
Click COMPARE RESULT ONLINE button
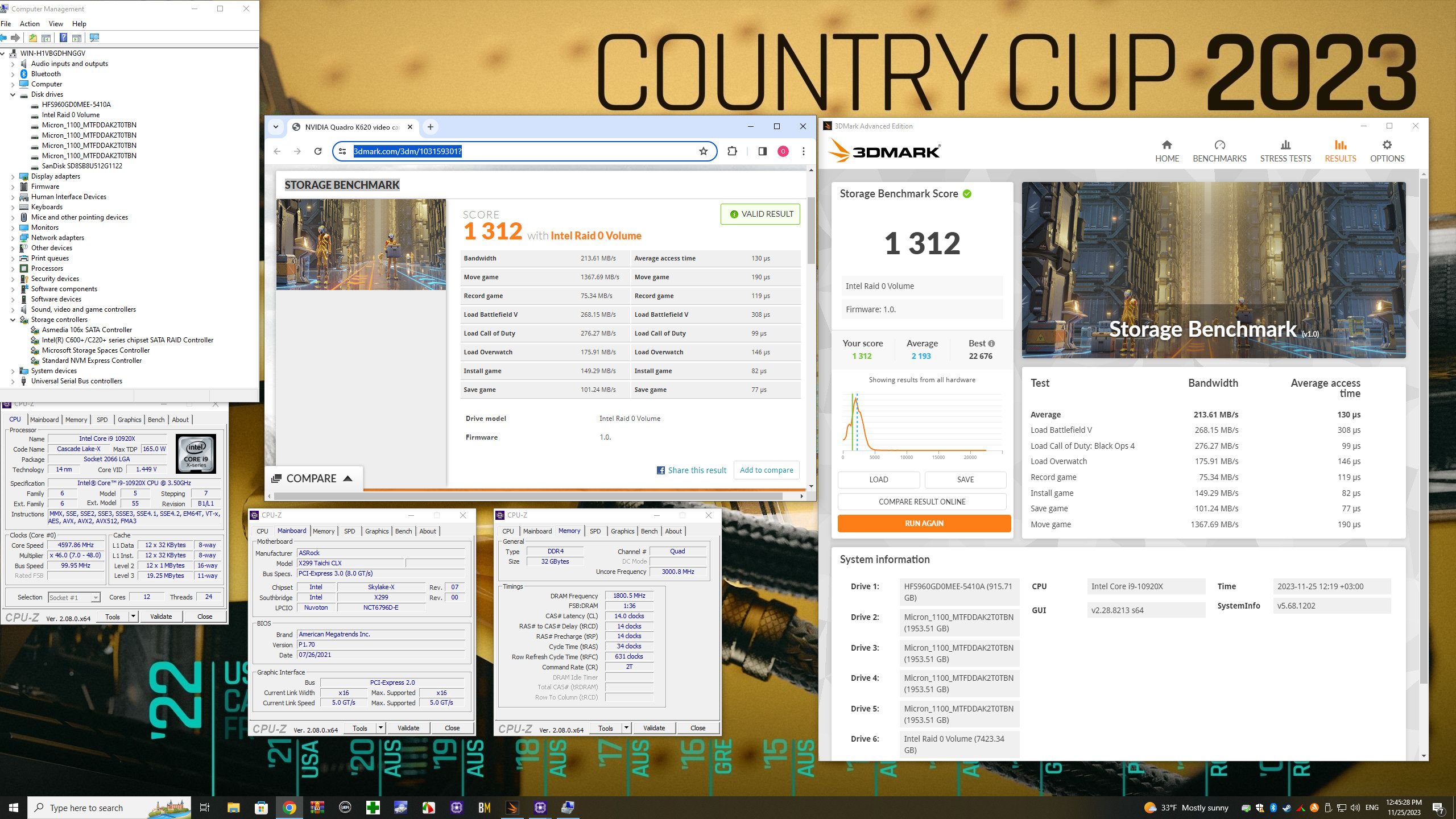tap(922, 502)
